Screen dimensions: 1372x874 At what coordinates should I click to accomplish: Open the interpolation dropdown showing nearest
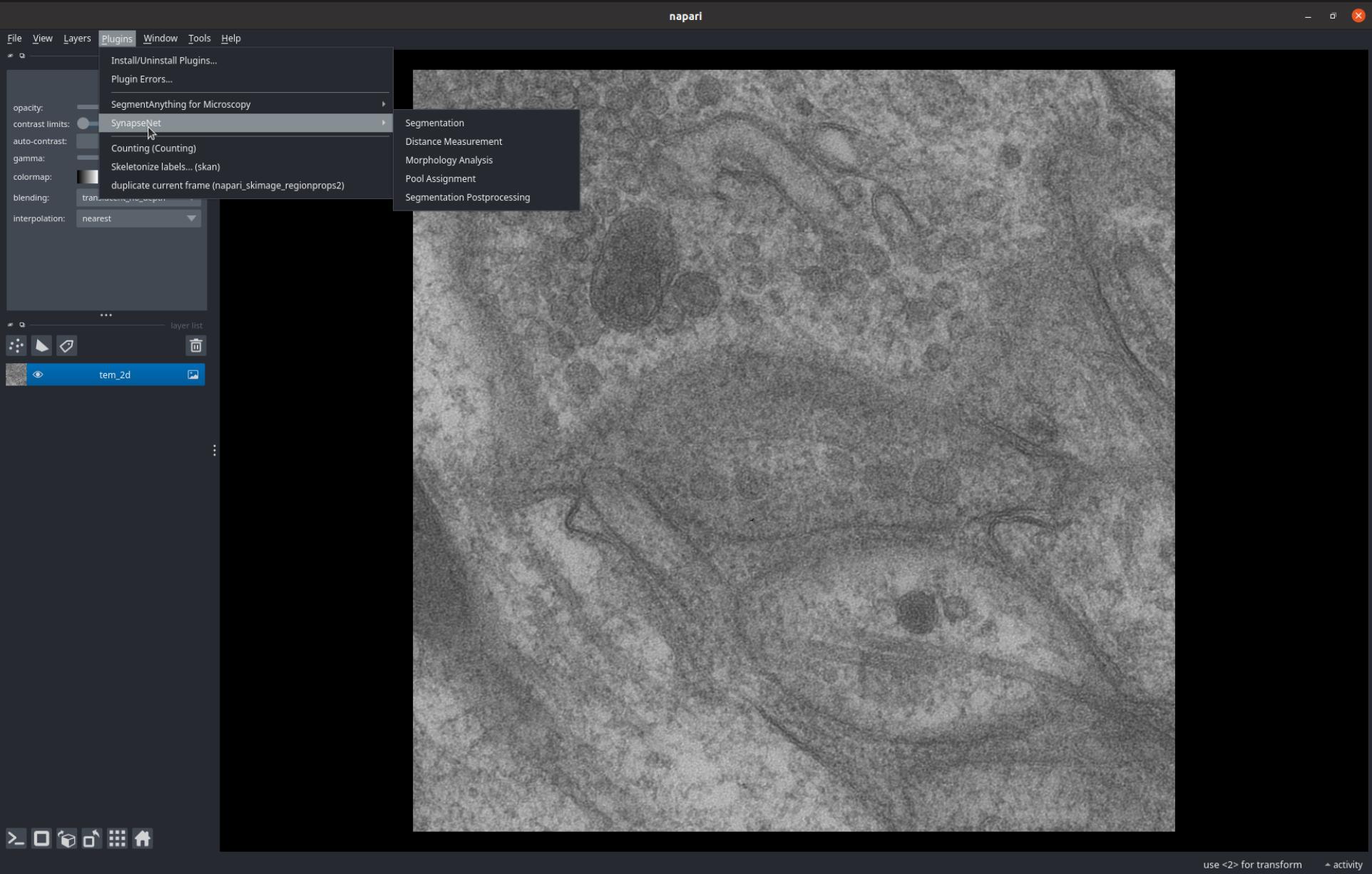click(138, 218)
